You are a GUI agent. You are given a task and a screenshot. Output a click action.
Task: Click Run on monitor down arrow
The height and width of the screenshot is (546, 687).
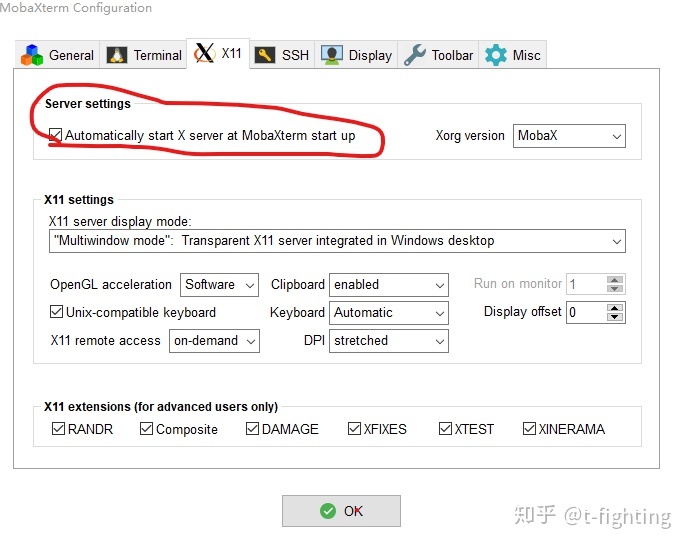click(x=615, y=289)
